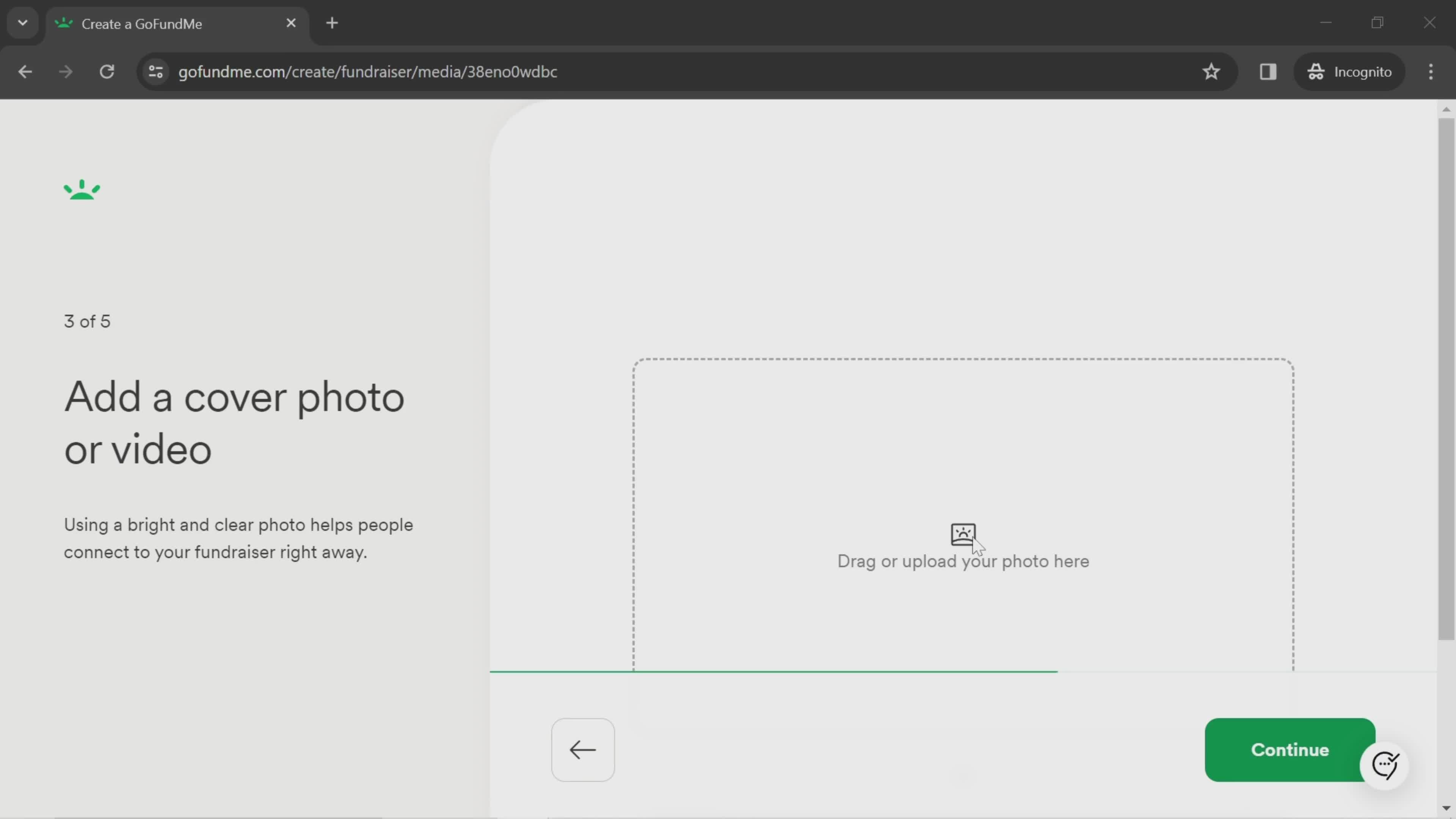
Task: Click the address bar URL
Action: pos(367,72)
